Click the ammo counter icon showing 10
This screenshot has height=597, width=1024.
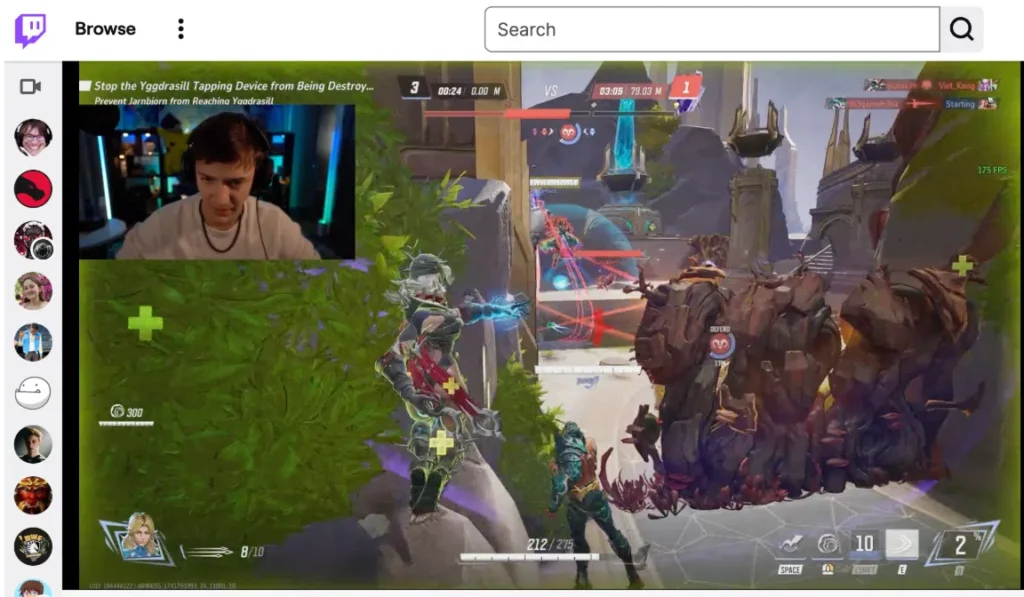pyautogui.click(x=864, y=543)
